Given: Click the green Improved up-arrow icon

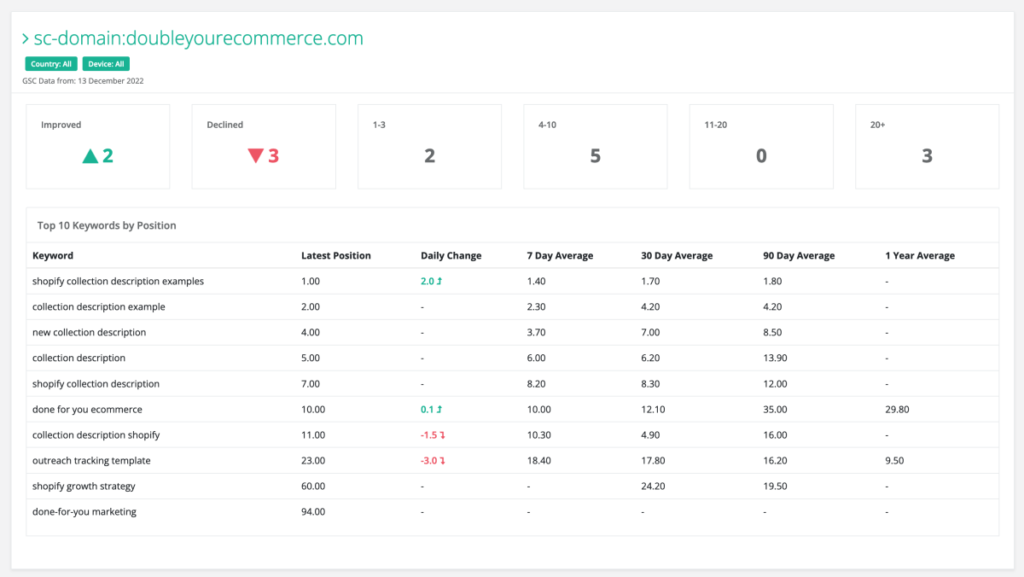Looking at the screenshot, I should pyautogui.click(x=90, y=156).
